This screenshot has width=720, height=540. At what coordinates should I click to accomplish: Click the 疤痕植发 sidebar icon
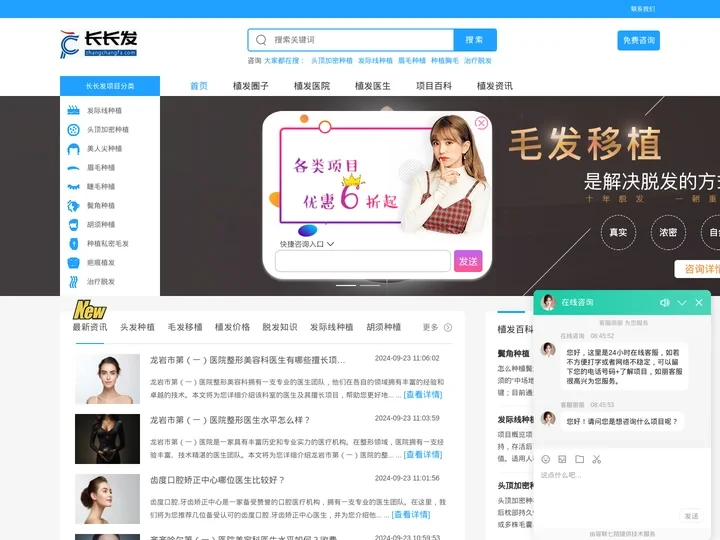[73, 263]
